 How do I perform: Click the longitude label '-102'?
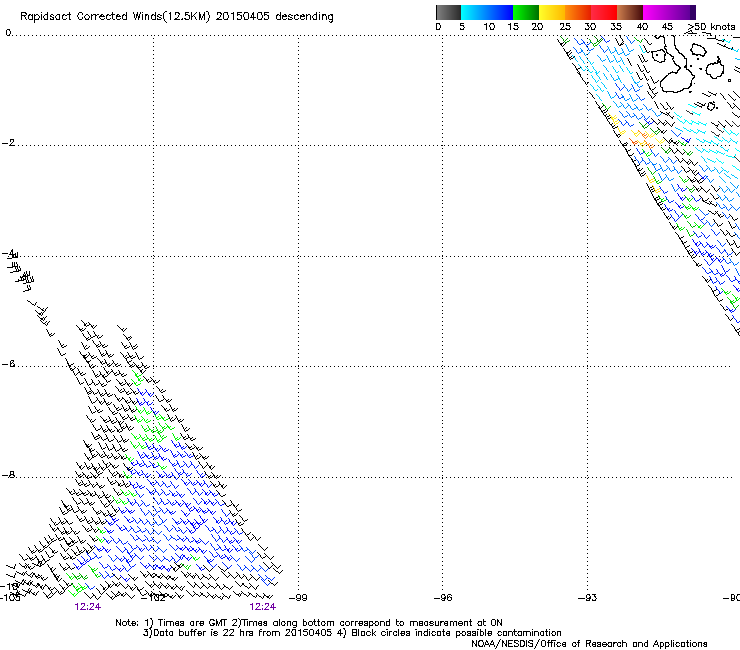153,598
